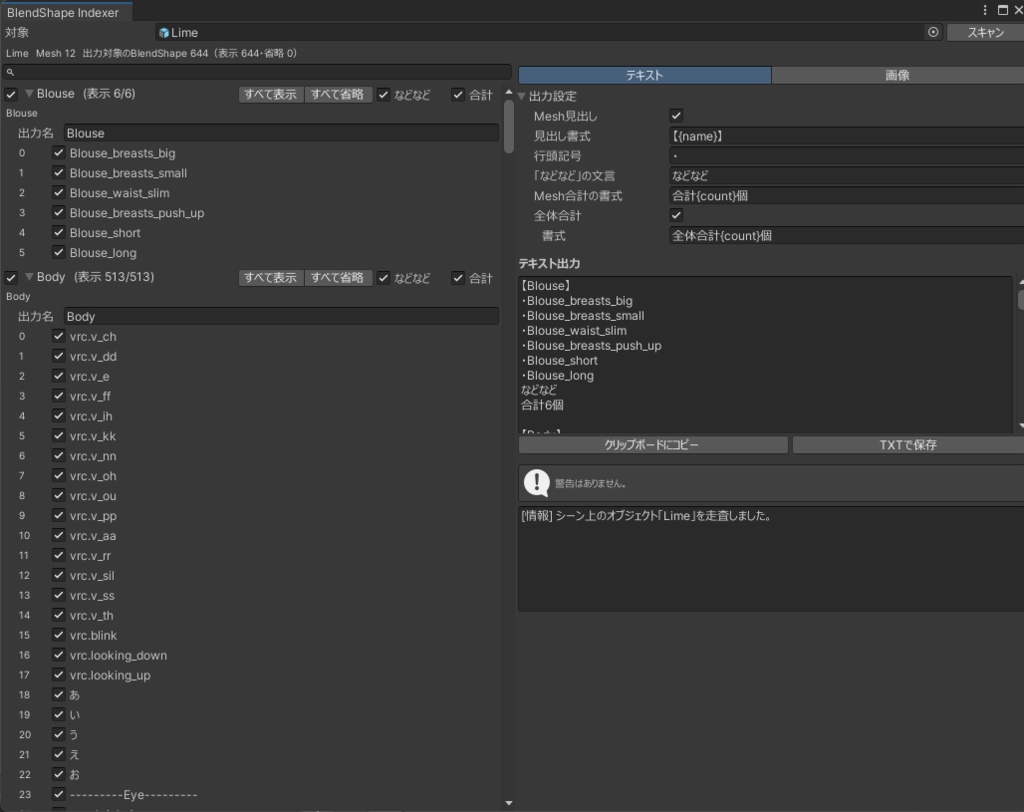Click the Blouse_breasts_push_up row label

click(137, 213)
